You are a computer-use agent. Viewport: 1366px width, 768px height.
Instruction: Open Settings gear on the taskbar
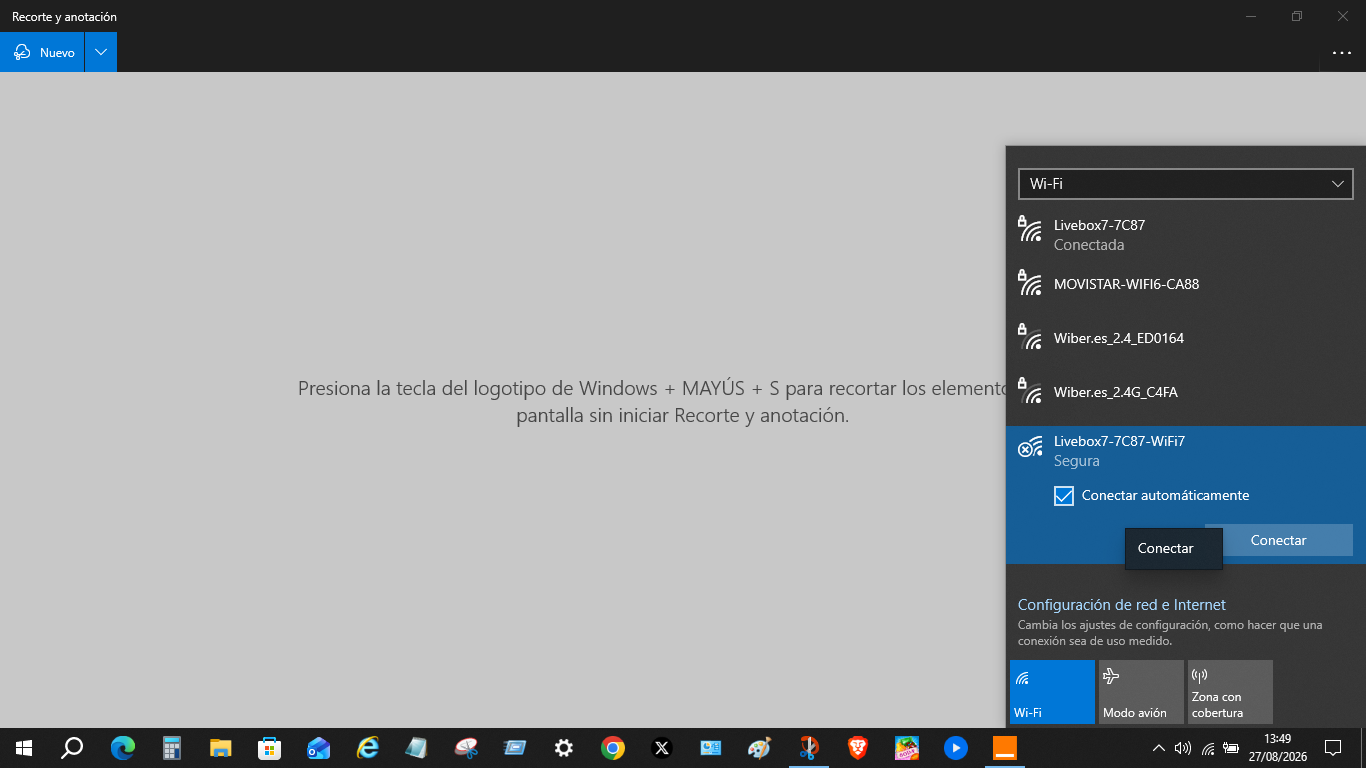tap(564, 748)
